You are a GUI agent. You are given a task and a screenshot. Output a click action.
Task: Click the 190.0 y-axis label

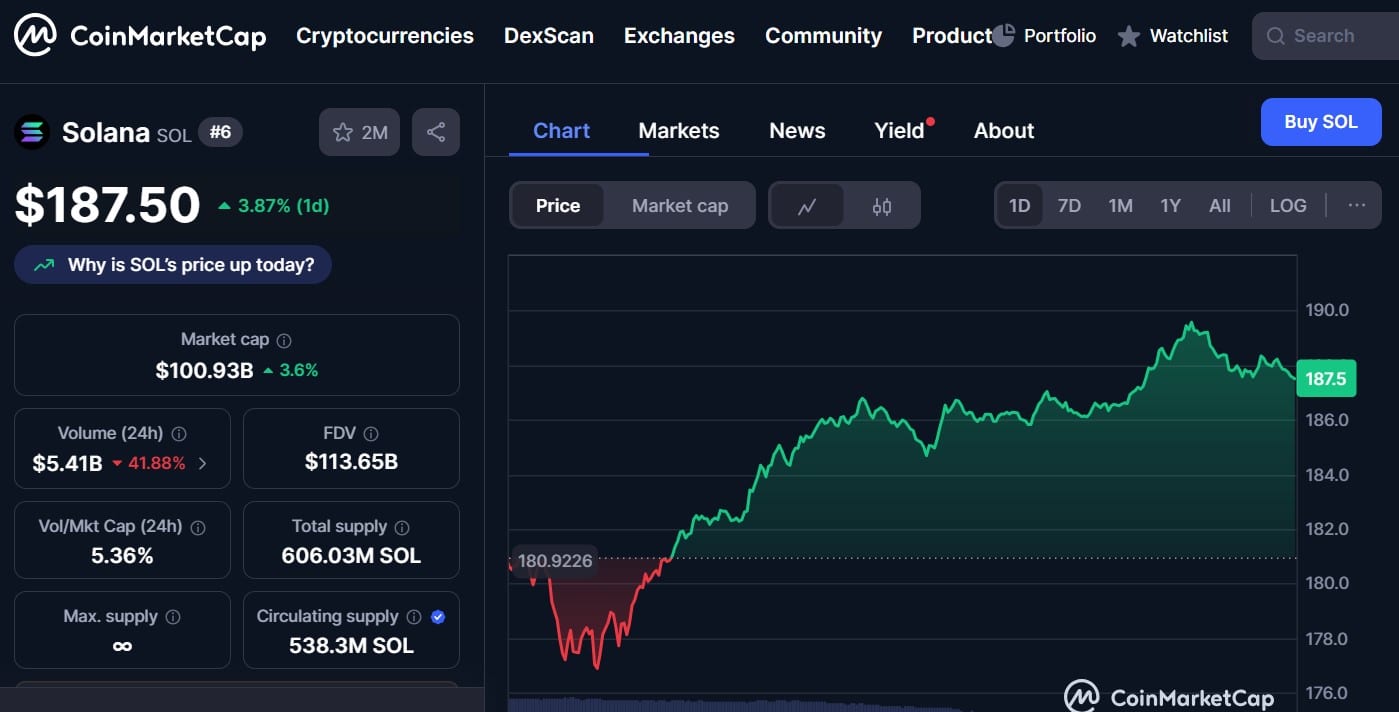[x=1327, y=310]
